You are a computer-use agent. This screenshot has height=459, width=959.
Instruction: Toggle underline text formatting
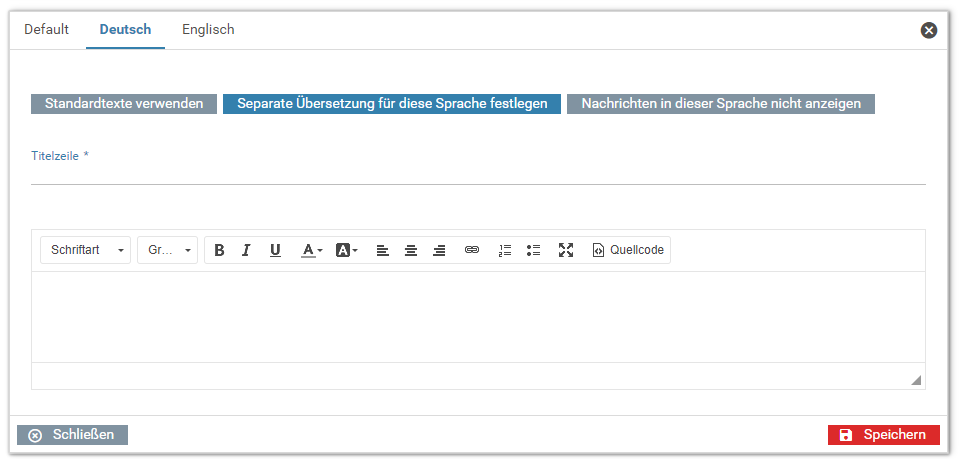275,250
